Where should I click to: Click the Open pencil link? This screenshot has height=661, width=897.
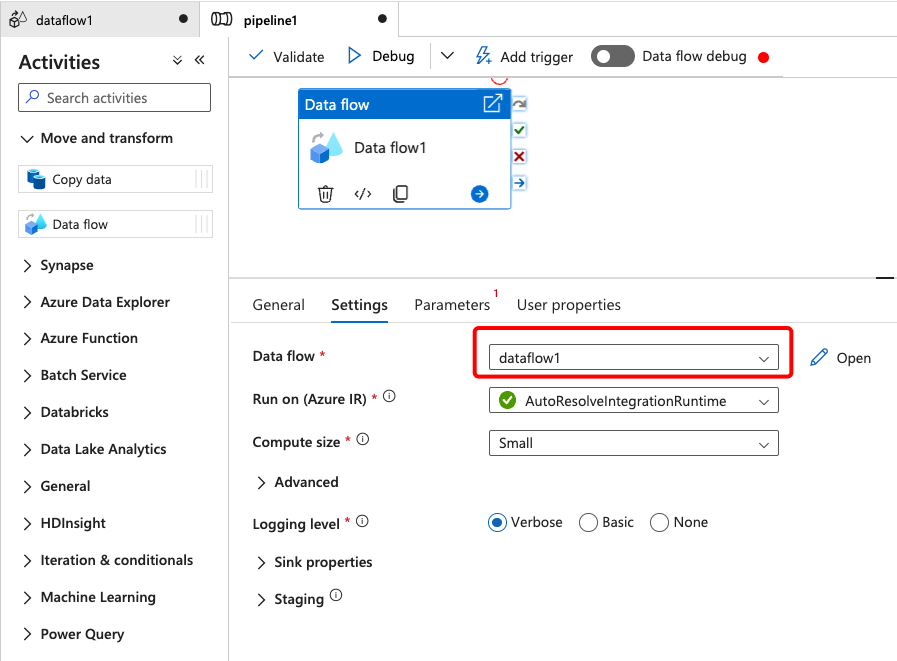tap(840, 358)
